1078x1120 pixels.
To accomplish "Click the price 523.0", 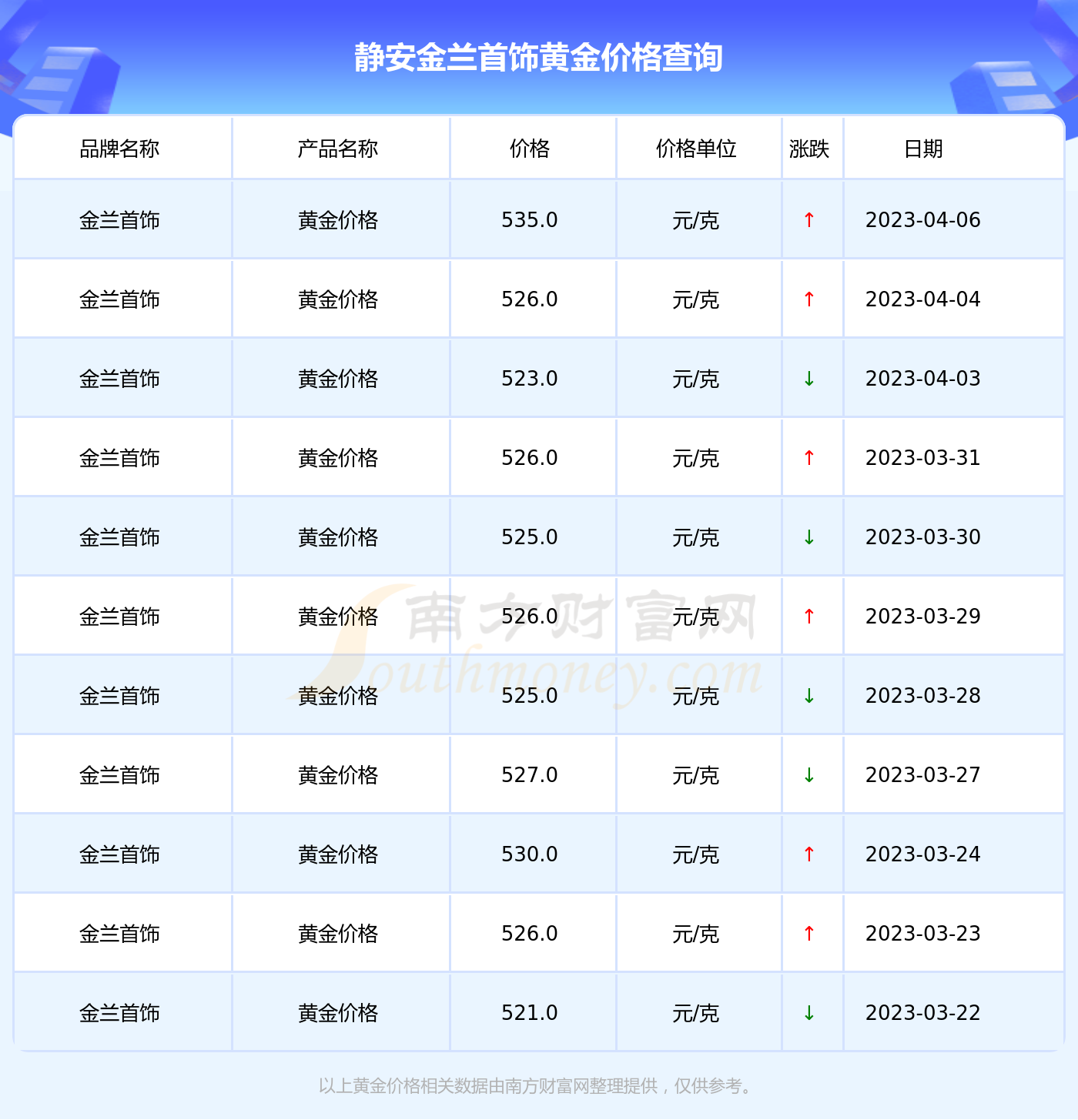I will pos(530,379).
